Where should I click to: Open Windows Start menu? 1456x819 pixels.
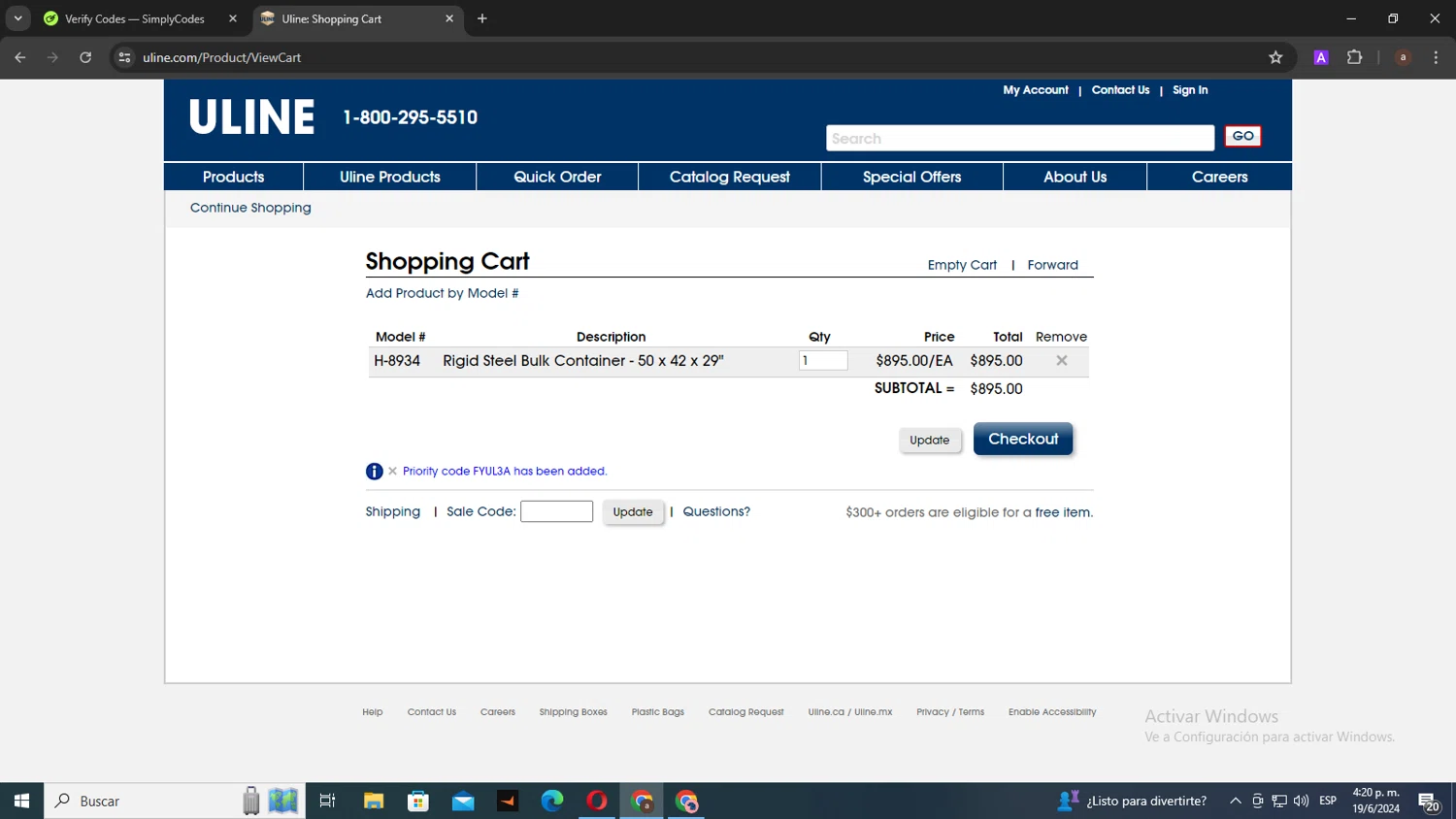point(21,801)
